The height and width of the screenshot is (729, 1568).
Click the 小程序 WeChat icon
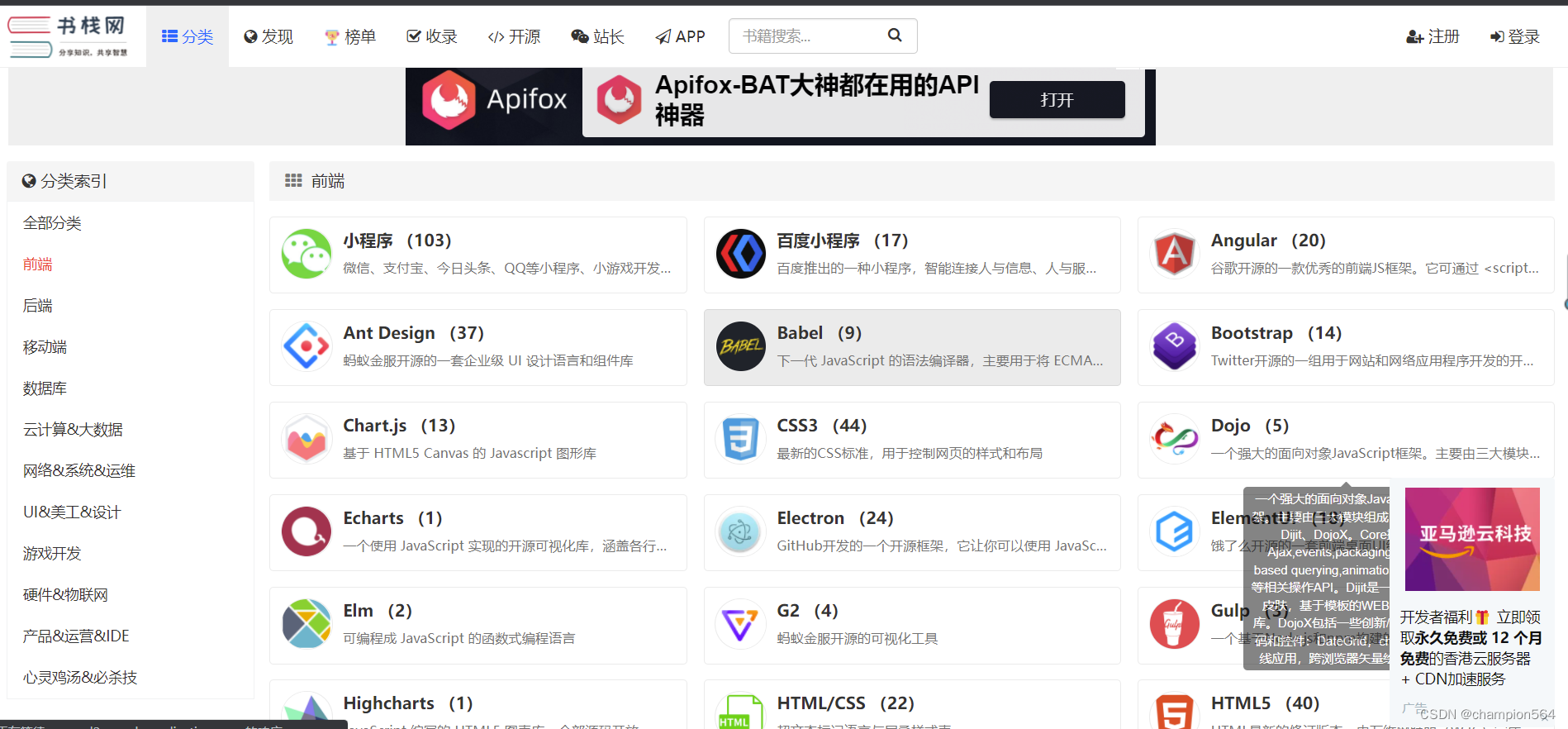(306, 254)
